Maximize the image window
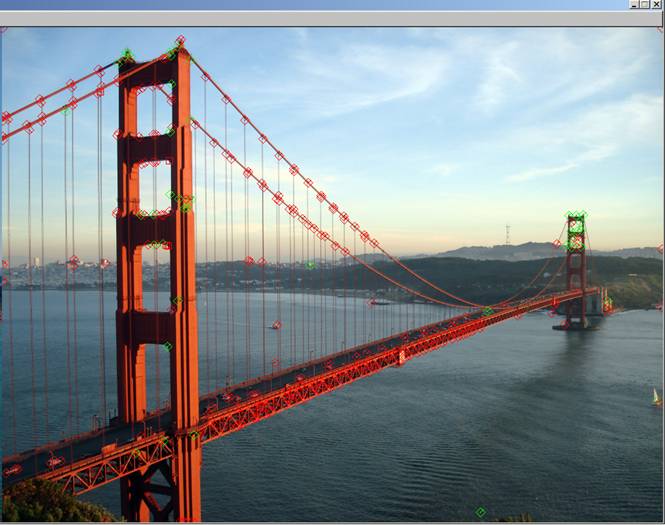 [x=645, y=5]
